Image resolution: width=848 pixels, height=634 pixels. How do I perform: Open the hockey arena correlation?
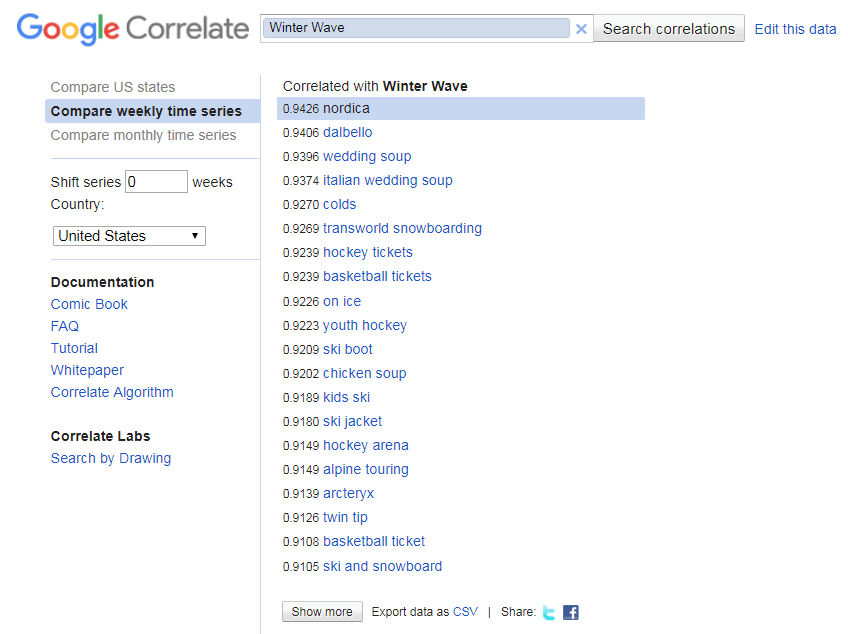click(x=366, y=445)
